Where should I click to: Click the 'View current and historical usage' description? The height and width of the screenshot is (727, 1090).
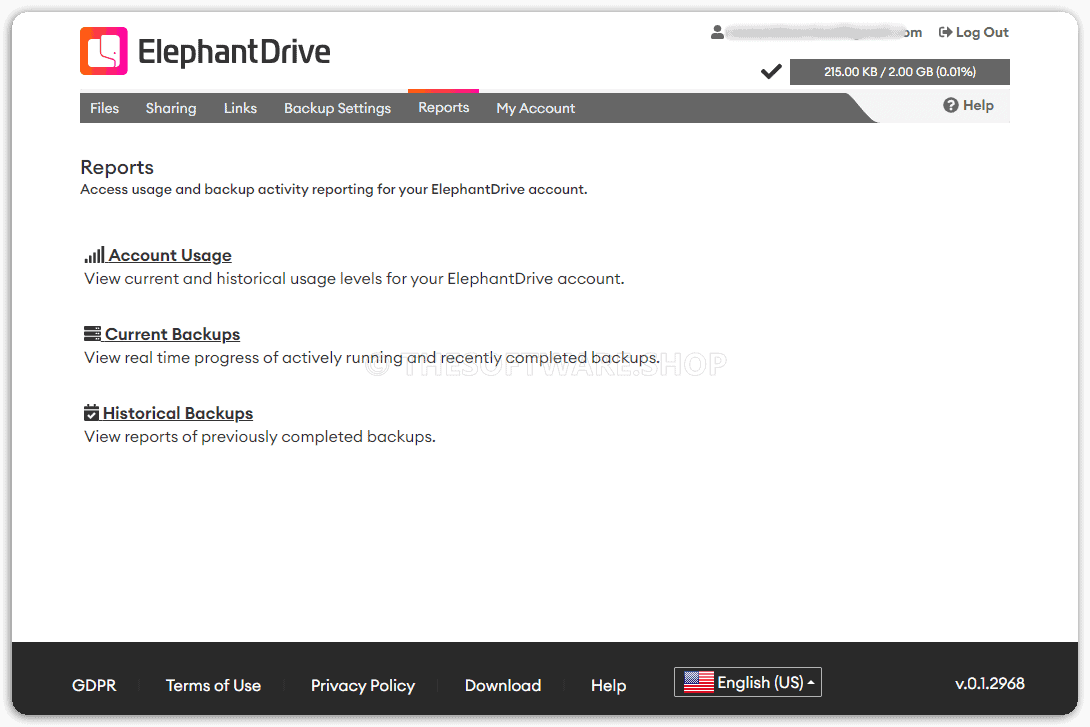click(355, 279)
